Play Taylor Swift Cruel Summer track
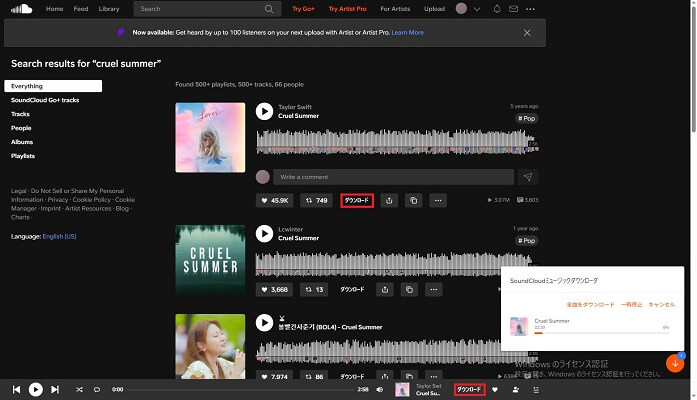 coord(264,112)
